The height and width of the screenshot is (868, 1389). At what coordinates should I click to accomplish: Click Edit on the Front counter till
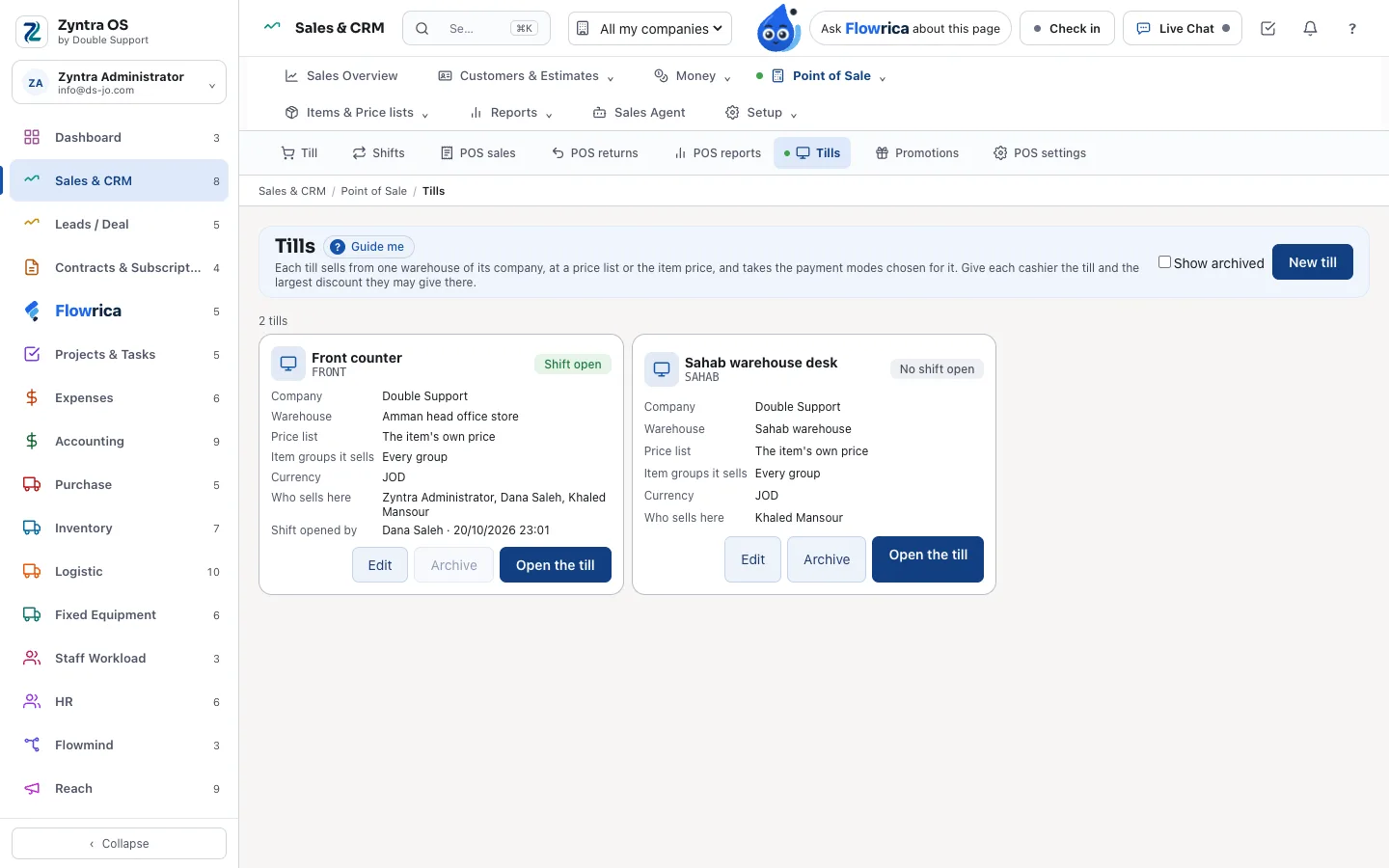coord(380,565)
